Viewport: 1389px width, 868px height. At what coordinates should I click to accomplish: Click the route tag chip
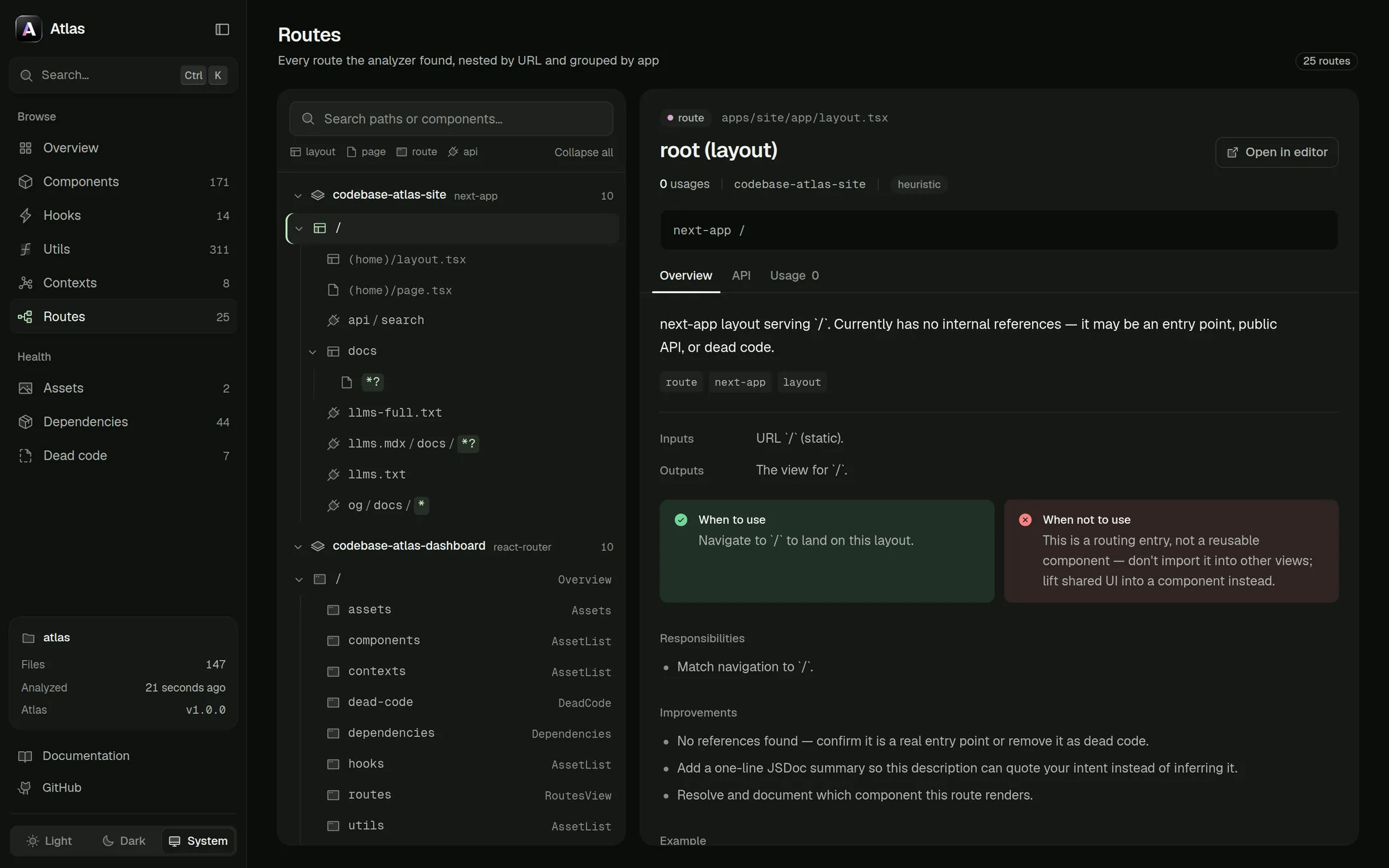(x=681, y=382)
